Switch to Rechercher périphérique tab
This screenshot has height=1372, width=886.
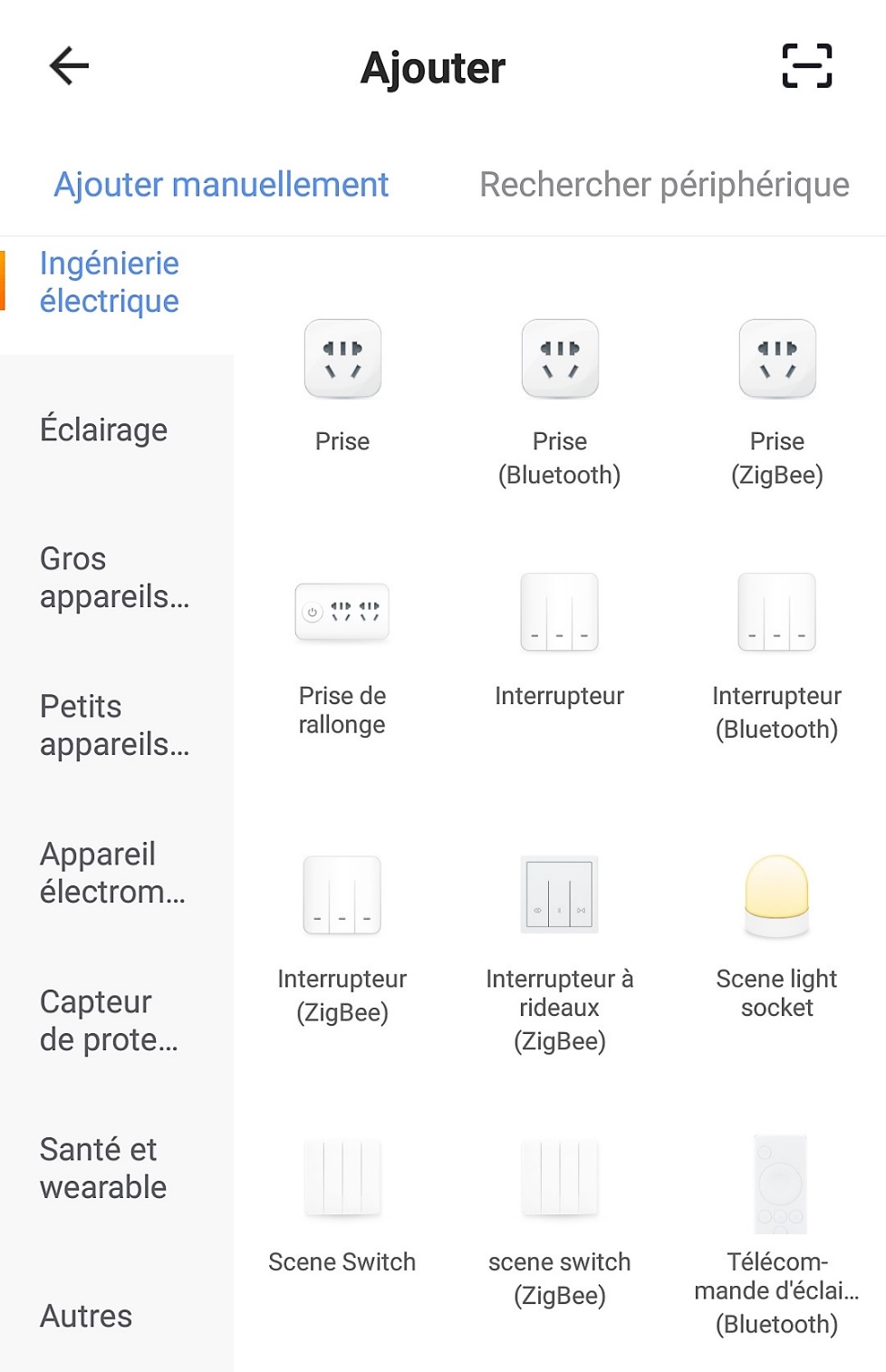point(664,185)
